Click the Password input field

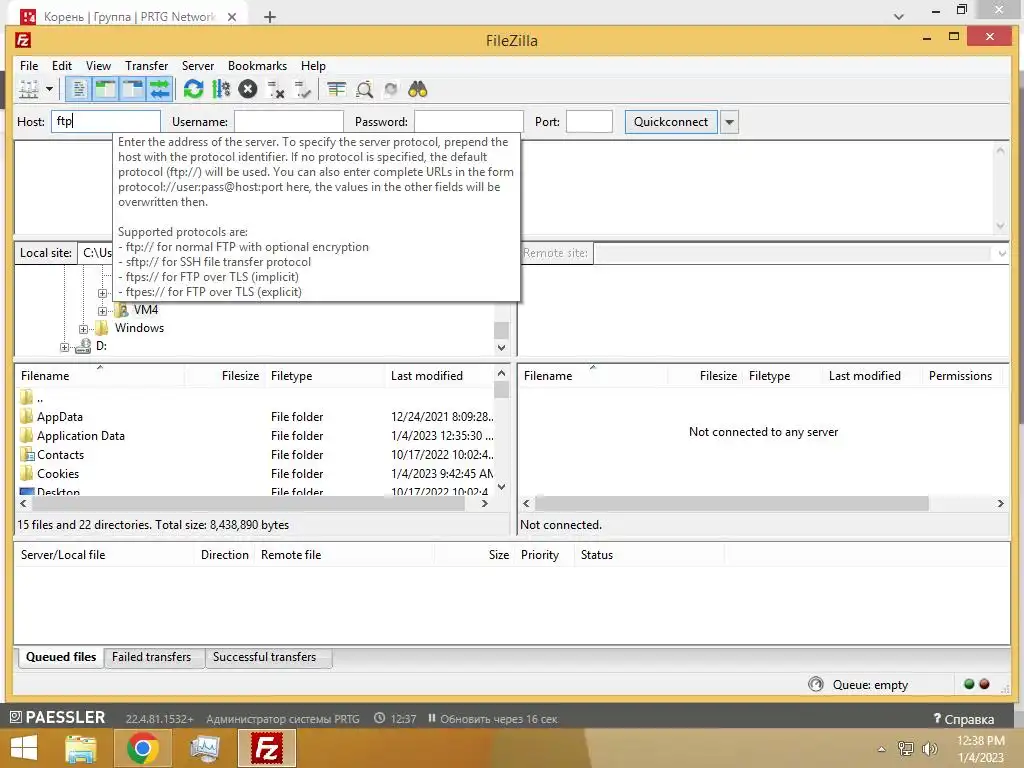469,121
